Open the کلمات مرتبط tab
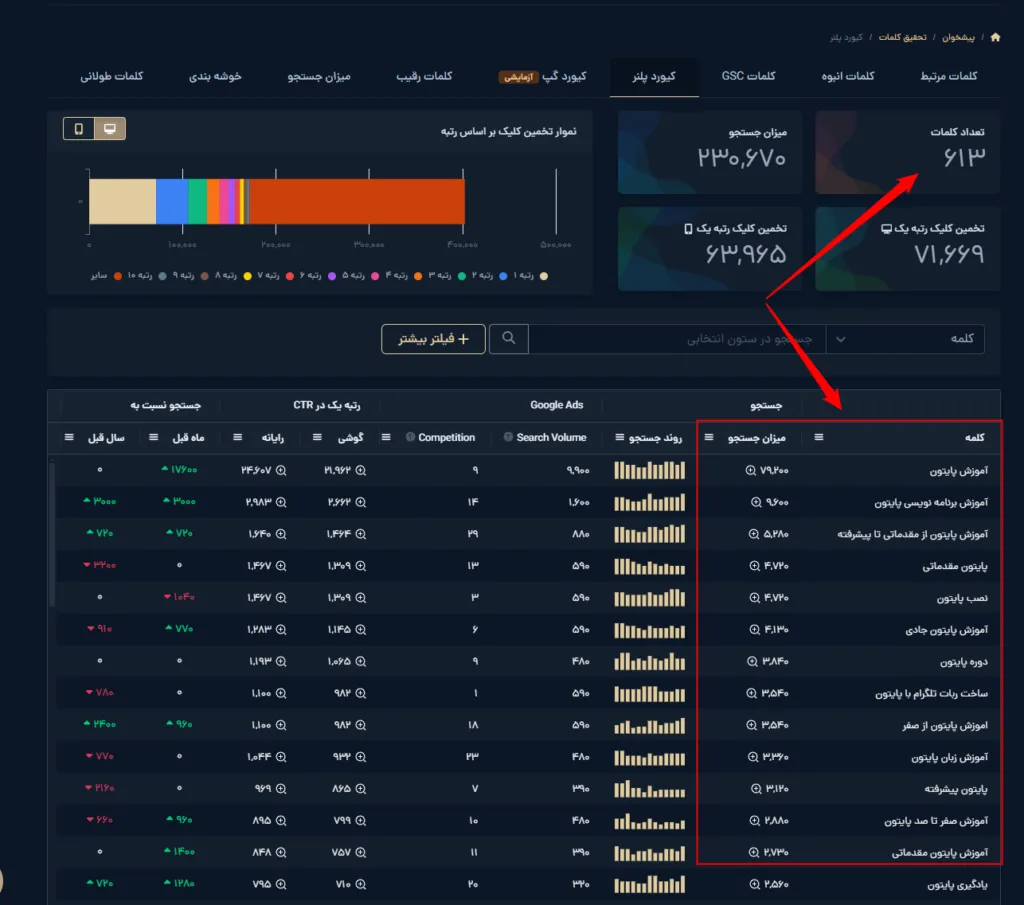Viewport: 1024px width, 905px height. click(948, 76)
